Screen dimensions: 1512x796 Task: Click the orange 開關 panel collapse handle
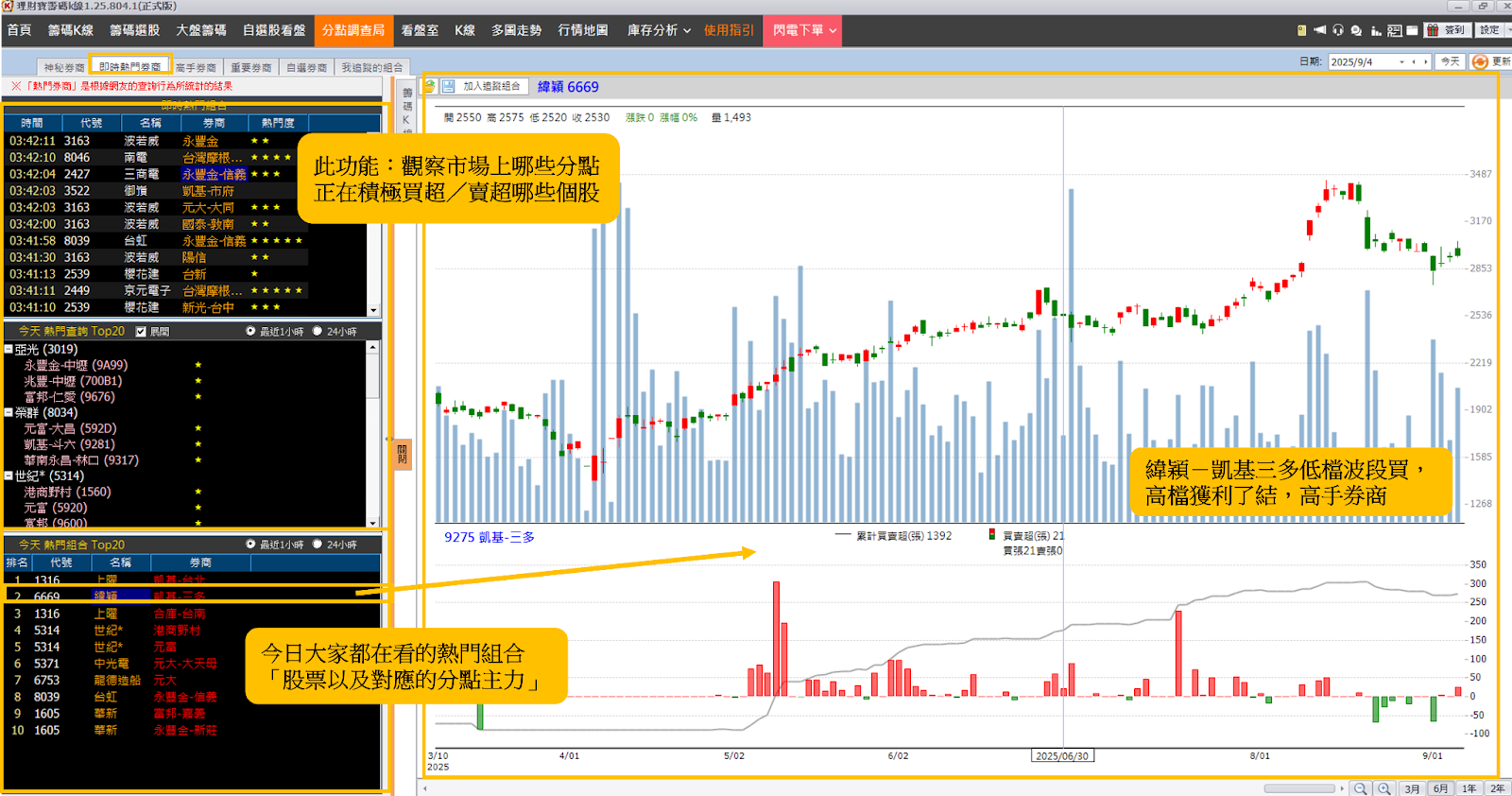click(x=403, y=454)
